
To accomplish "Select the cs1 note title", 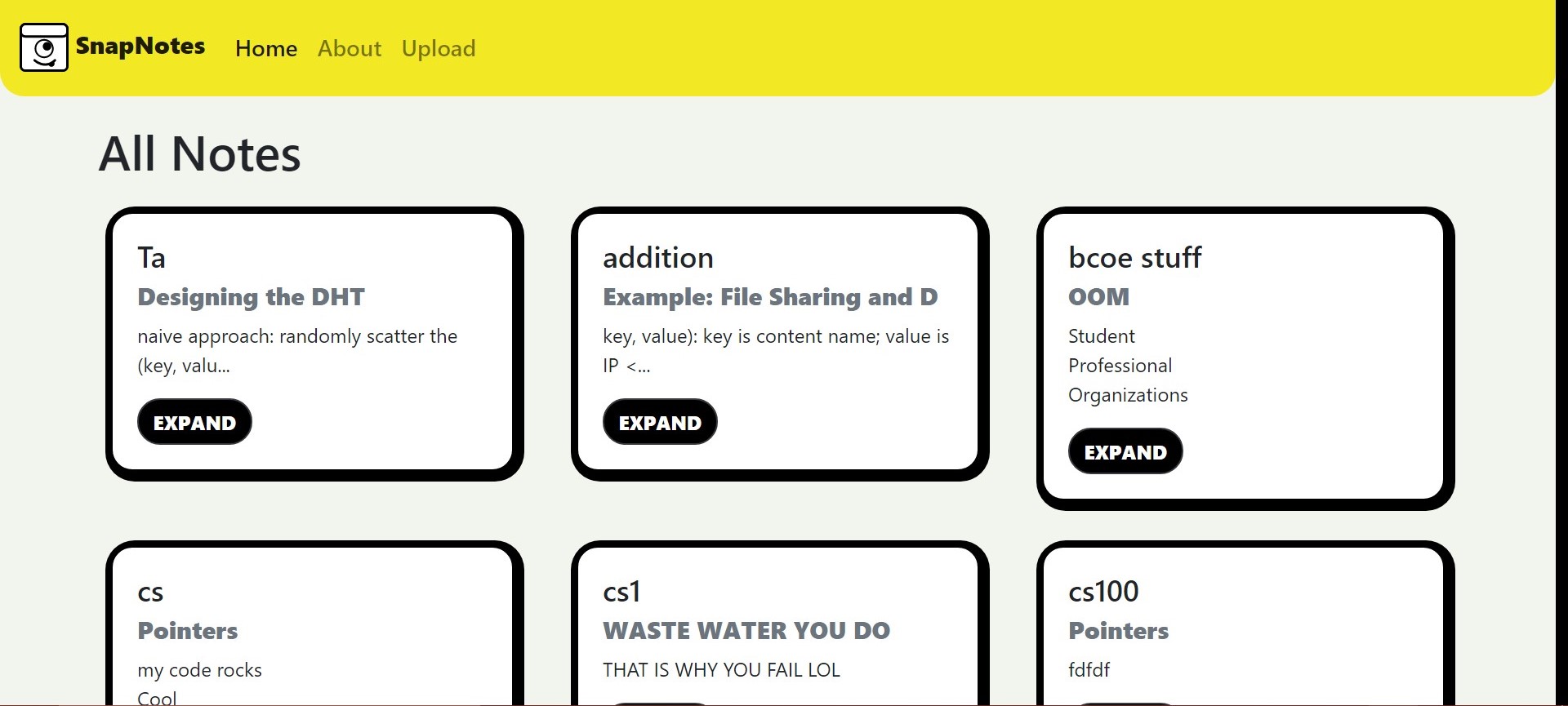I will (x=621, y=592).
